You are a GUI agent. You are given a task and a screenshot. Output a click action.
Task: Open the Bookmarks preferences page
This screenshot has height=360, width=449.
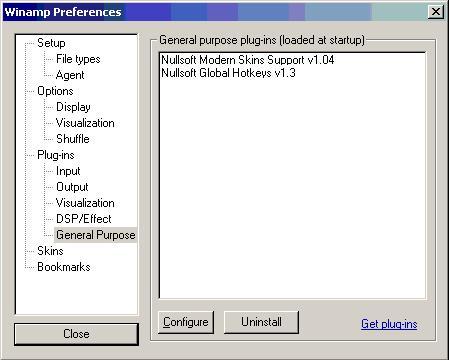tap(64, 267)
